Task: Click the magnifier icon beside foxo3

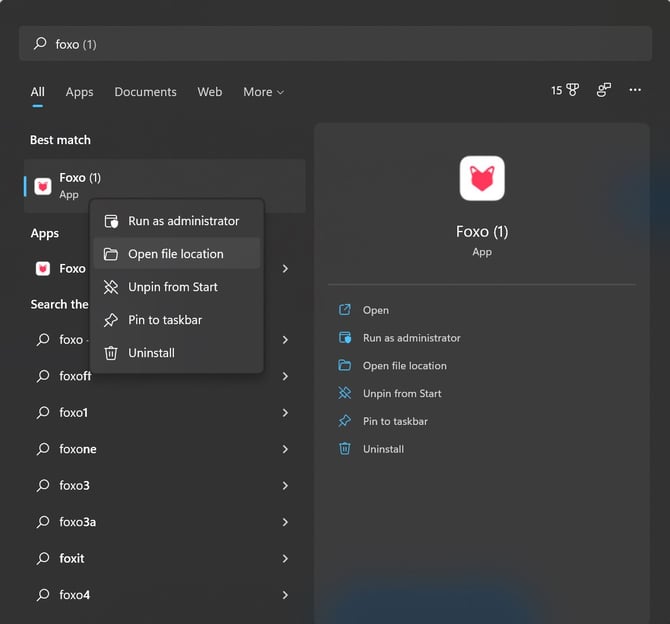Action: tap(43, 486)
